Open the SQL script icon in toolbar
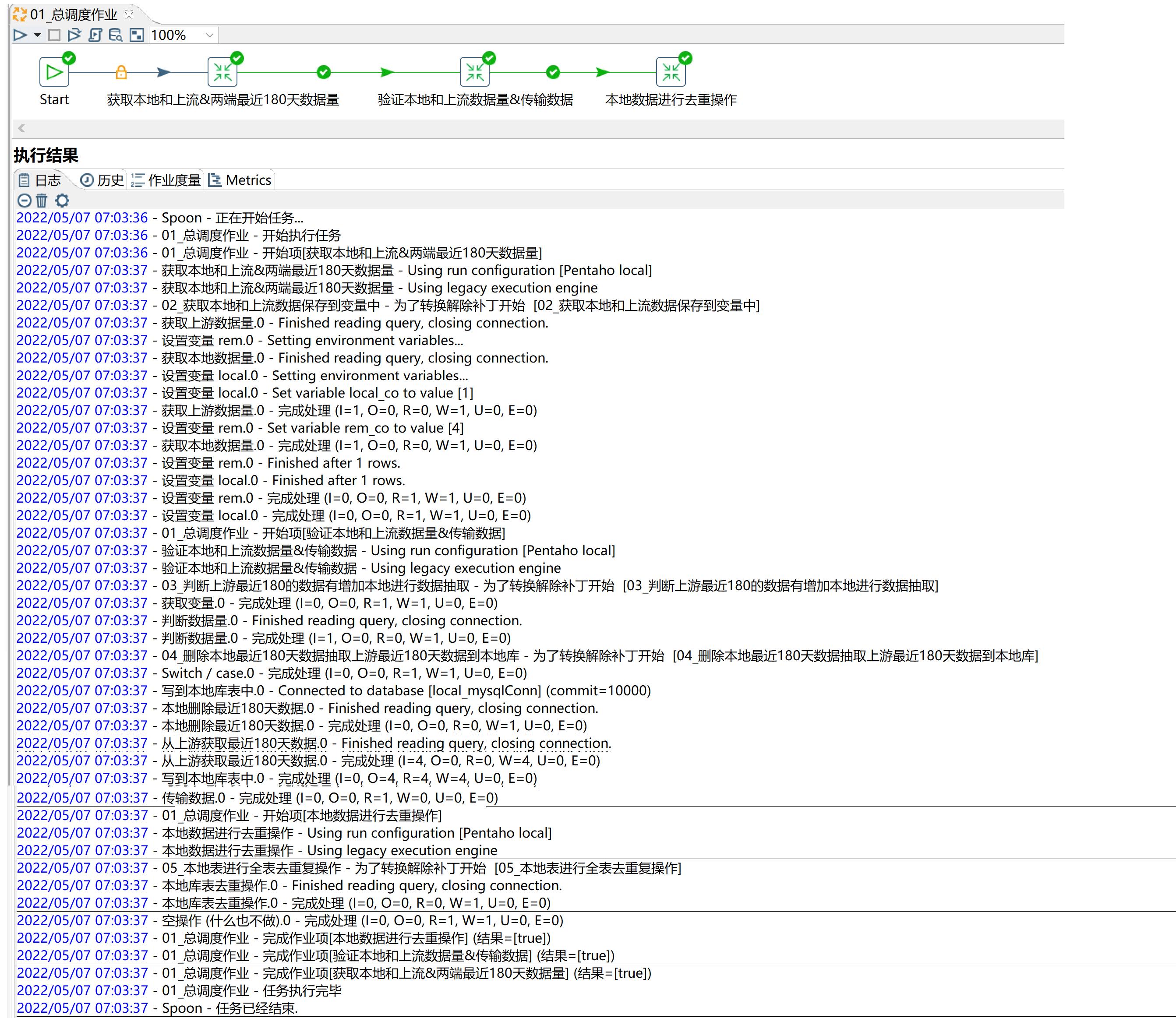This screenshot has height=1018, width=1176. pos(95,35)
